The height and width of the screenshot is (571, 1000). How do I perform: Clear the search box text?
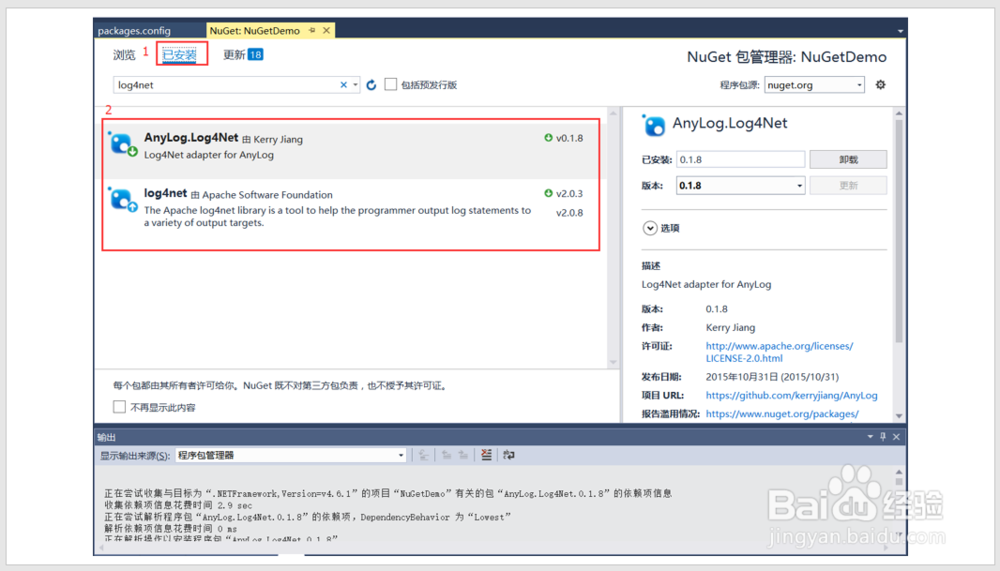(x=344, y=85)
